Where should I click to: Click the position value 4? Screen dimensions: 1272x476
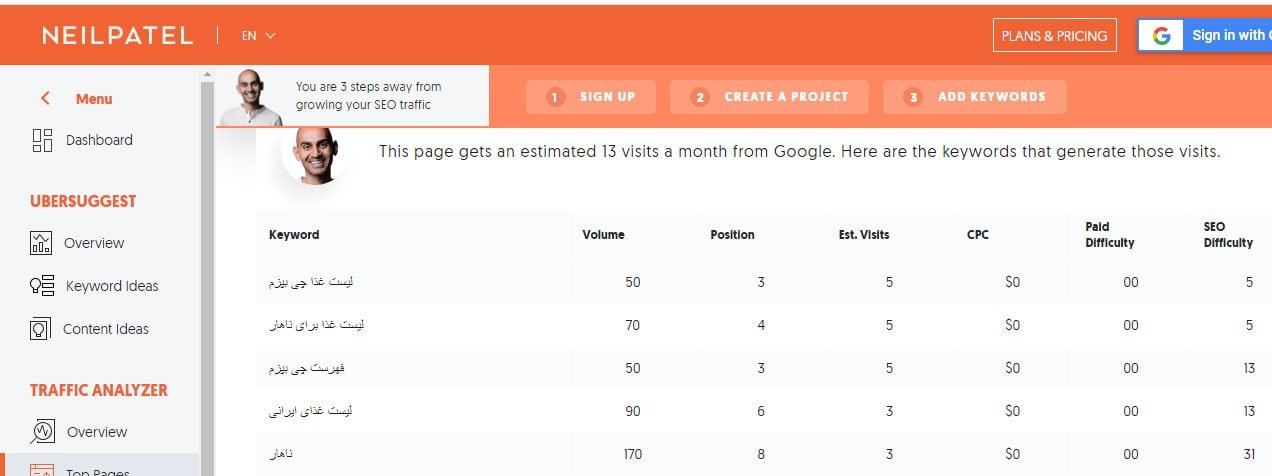(761, 325)
